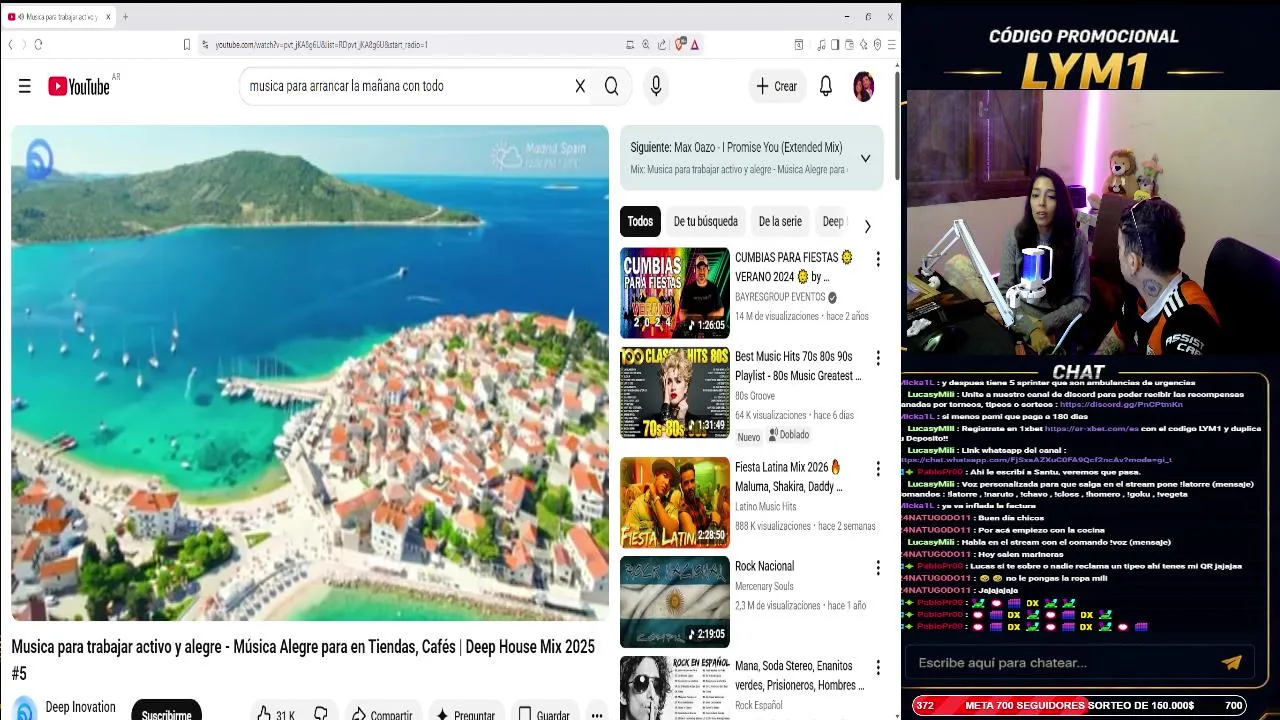The width and height of the screenshot is (1280, 720).
Task: Go to the YouTube home logo
Action: [78, 86]
